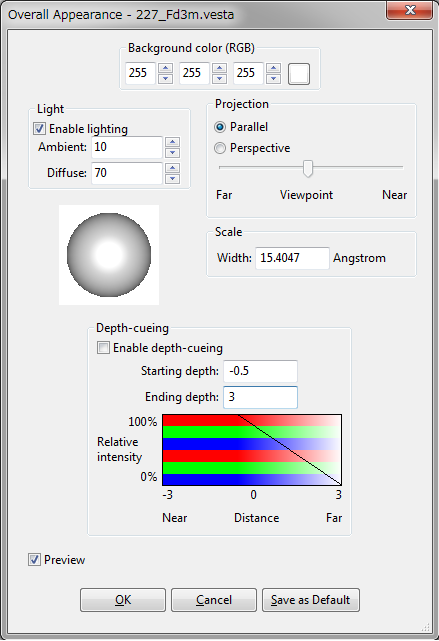Select the Perspective projection option
Image resolution: width=439 pixels, height=641 pixels.
(x=220, y=148)
